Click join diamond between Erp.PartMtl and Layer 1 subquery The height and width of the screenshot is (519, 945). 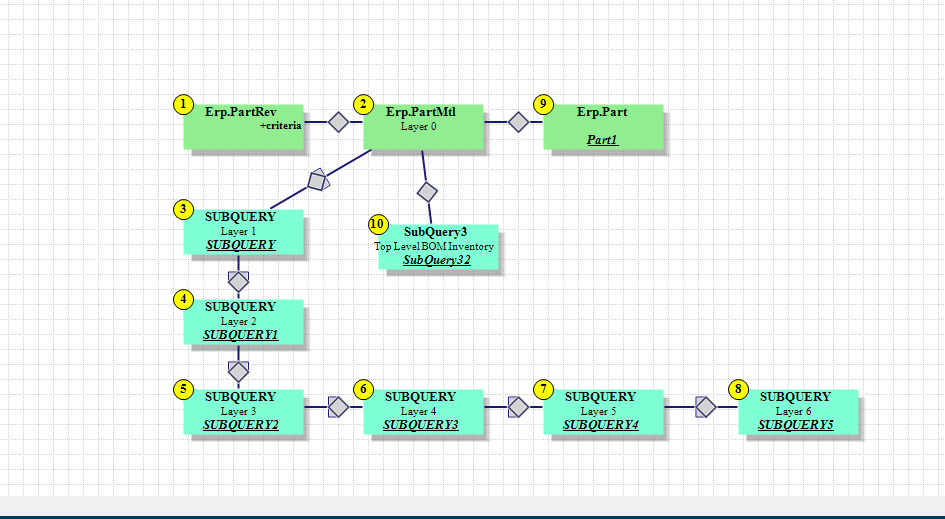(318, 179)
